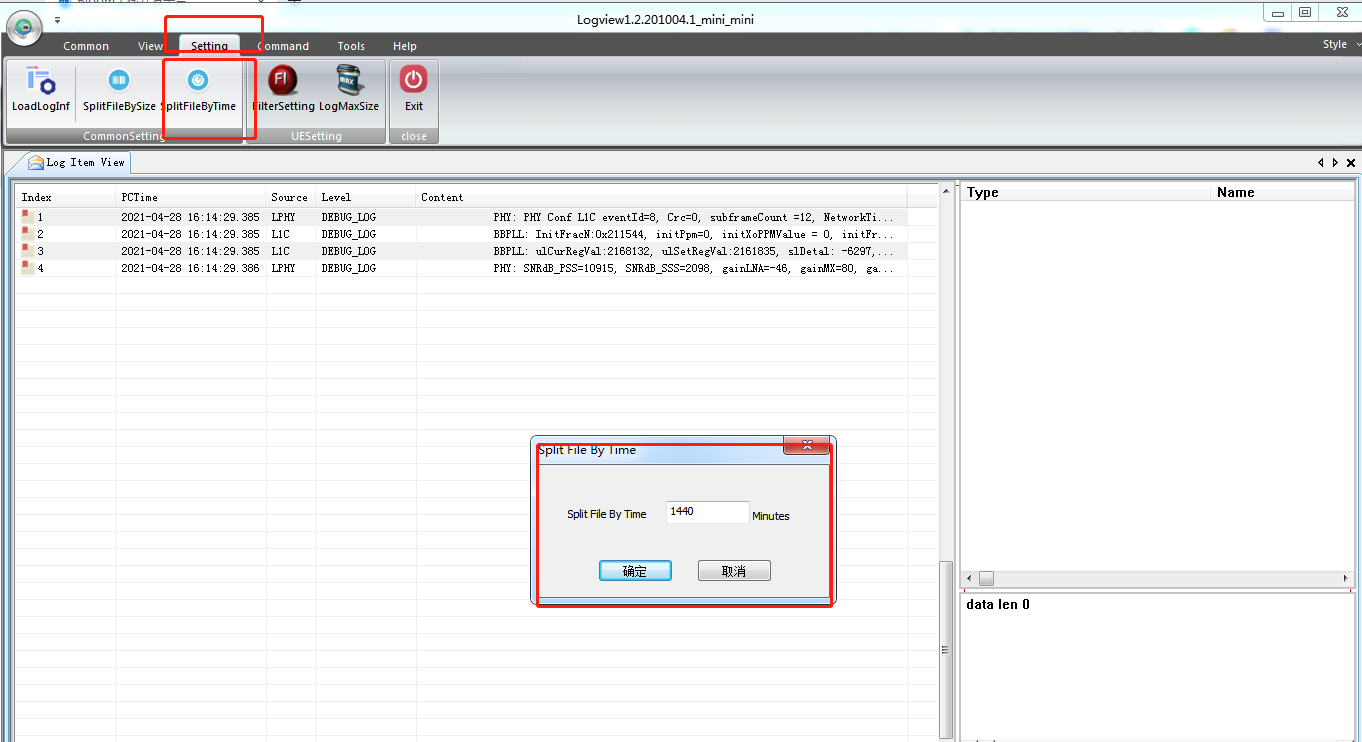
Task: Click the Minutes input field
Action: (x=707, y=512)
